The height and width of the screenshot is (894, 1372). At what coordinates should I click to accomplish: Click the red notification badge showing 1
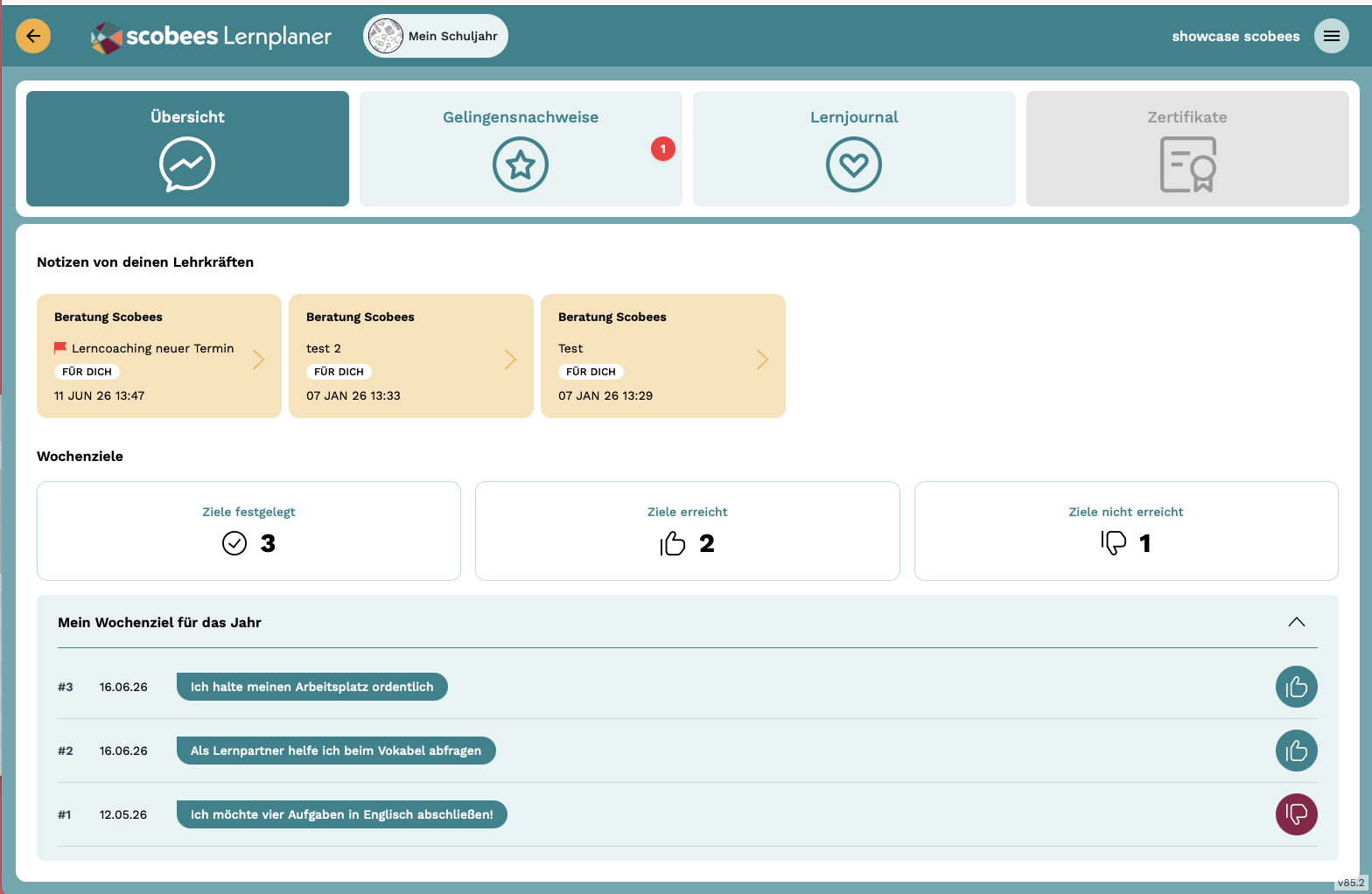(x=663, y=149)
